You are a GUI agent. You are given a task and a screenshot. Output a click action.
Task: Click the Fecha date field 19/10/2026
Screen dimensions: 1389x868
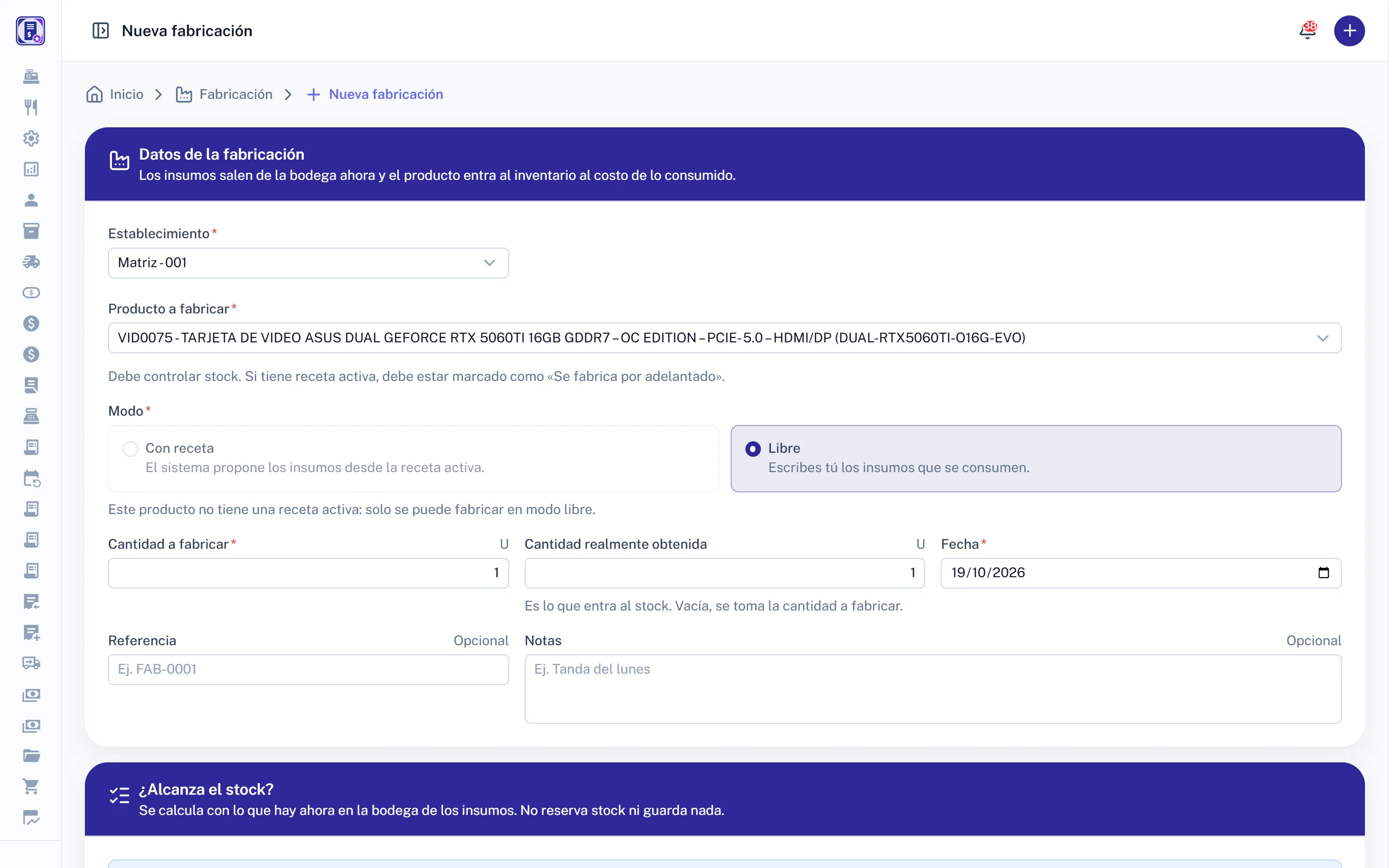click(1141, 573)
